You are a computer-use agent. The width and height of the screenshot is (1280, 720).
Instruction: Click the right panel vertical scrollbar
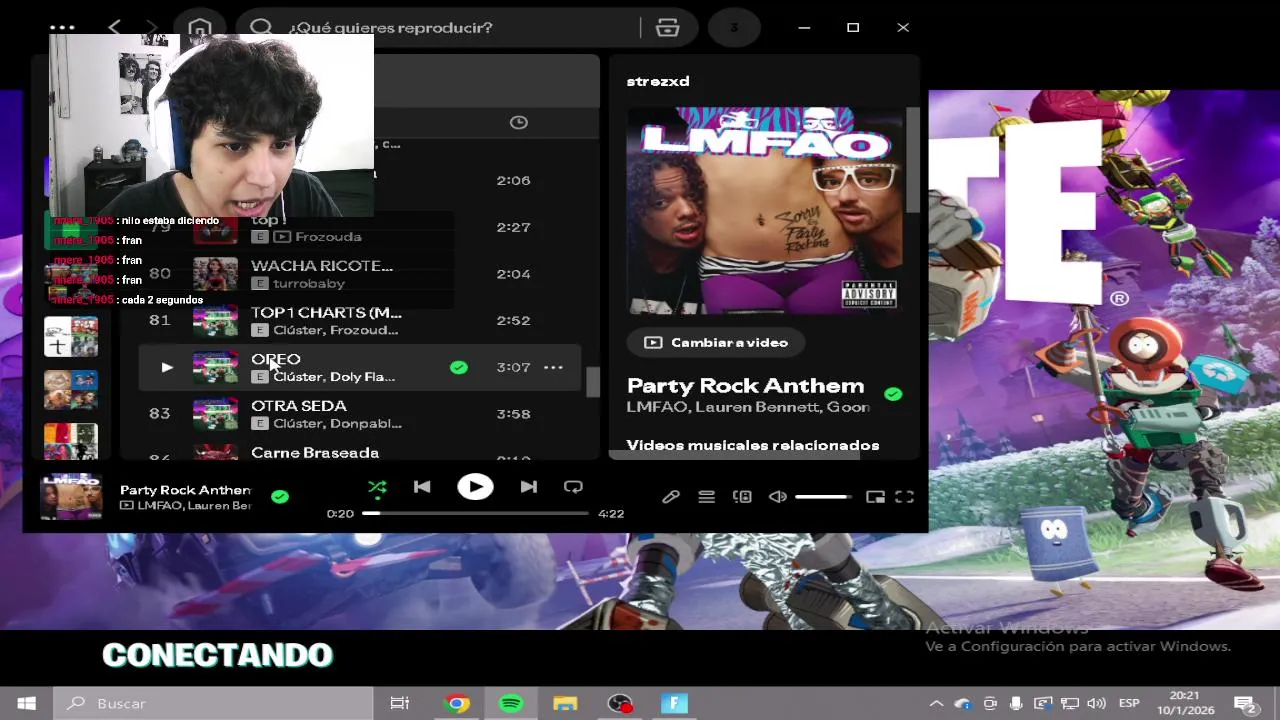click(912, 160)
